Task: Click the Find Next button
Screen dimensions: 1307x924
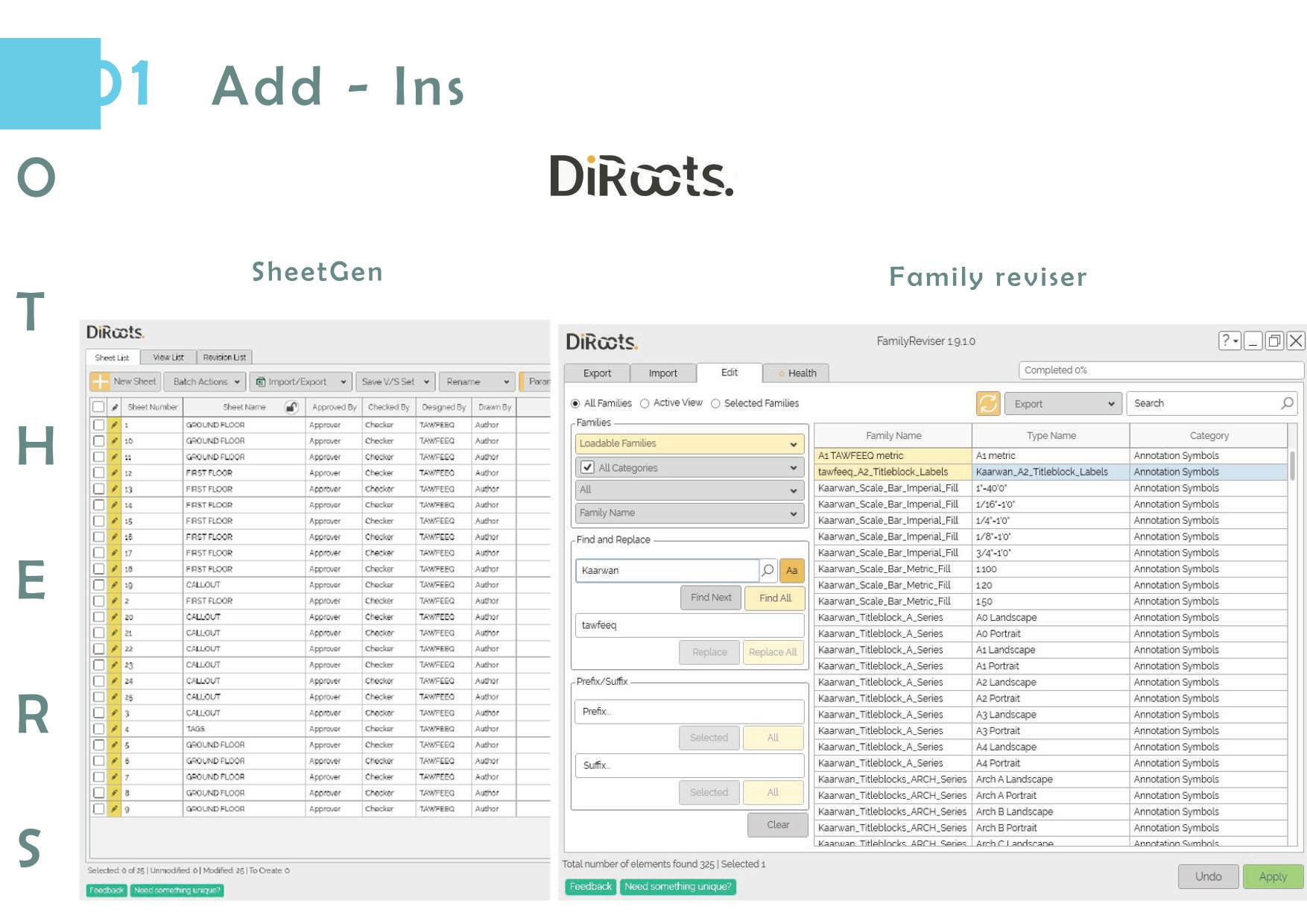Action: (711, 598)
